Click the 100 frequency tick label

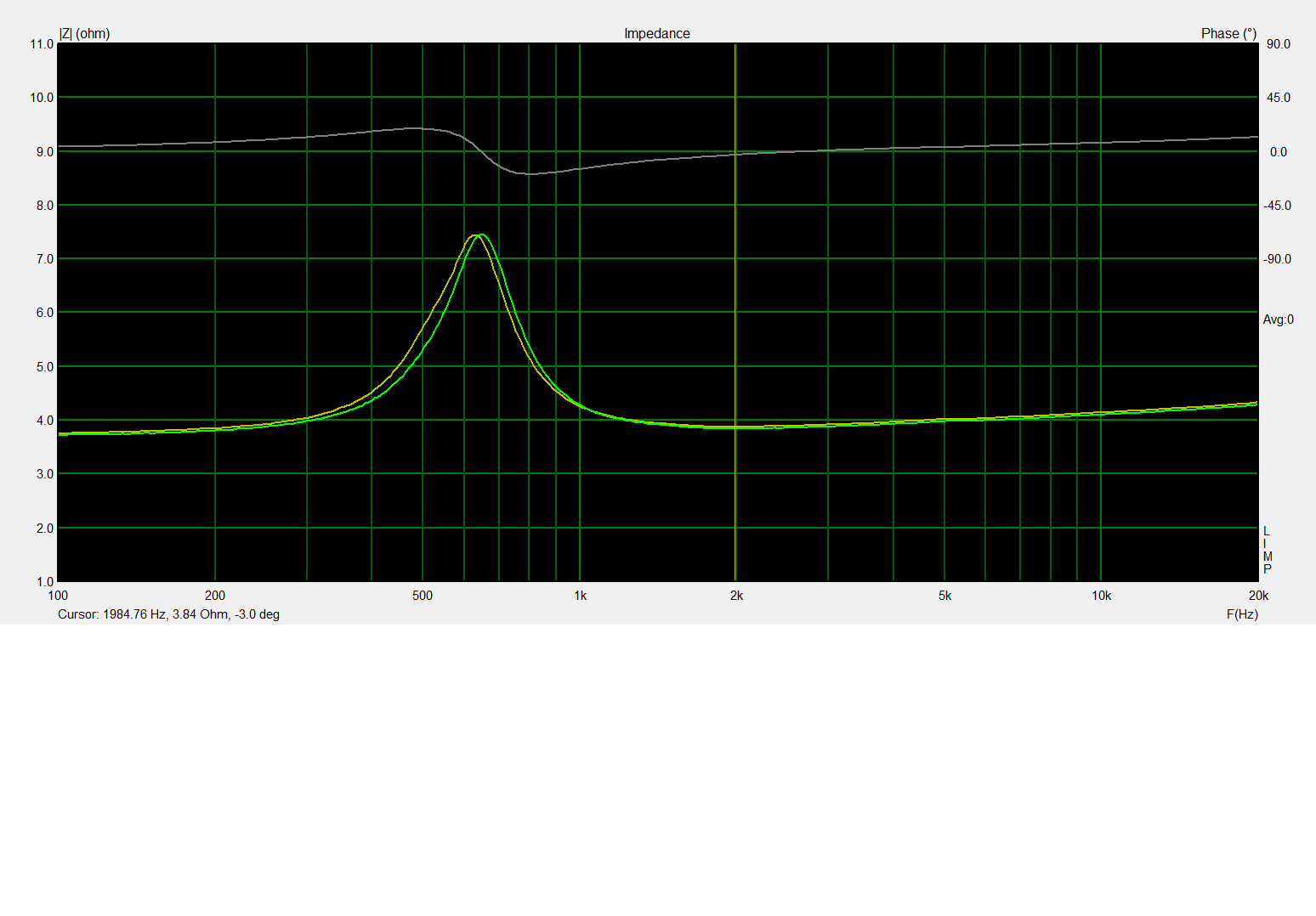click(x=58, y=596)
